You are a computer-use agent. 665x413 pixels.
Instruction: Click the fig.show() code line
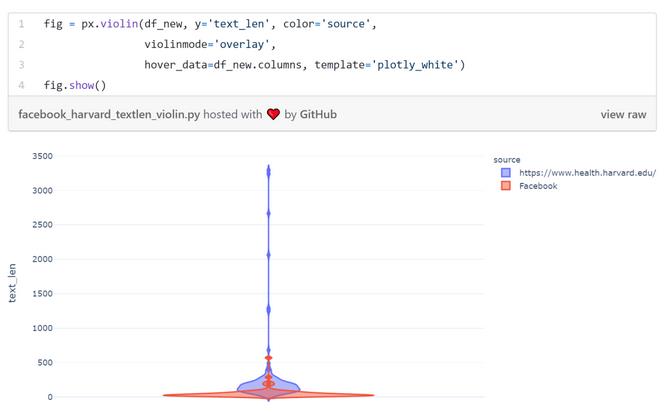pyautogui.click(x=75, y=86)
